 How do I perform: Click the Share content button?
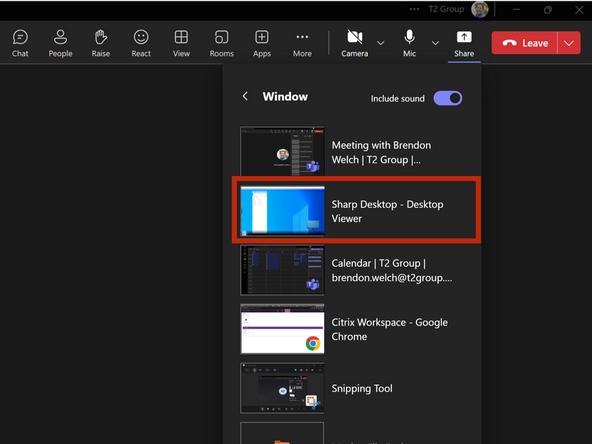464,43
